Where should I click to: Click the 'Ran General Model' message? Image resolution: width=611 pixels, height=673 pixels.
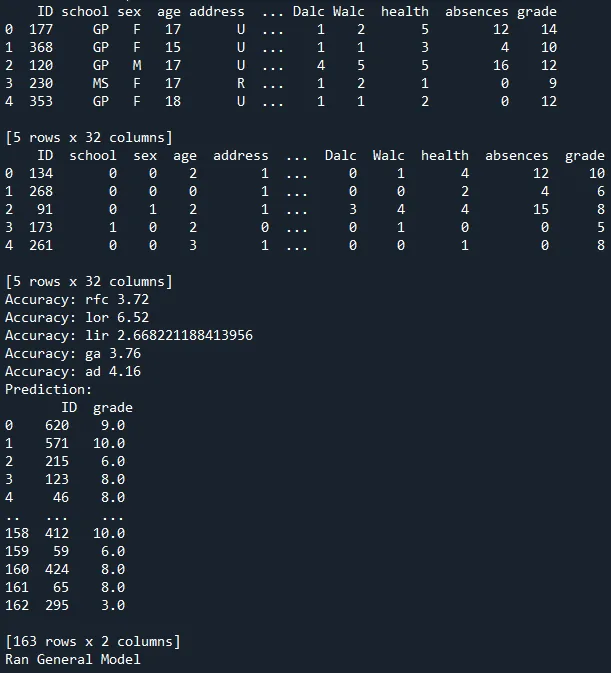[73, 659]
